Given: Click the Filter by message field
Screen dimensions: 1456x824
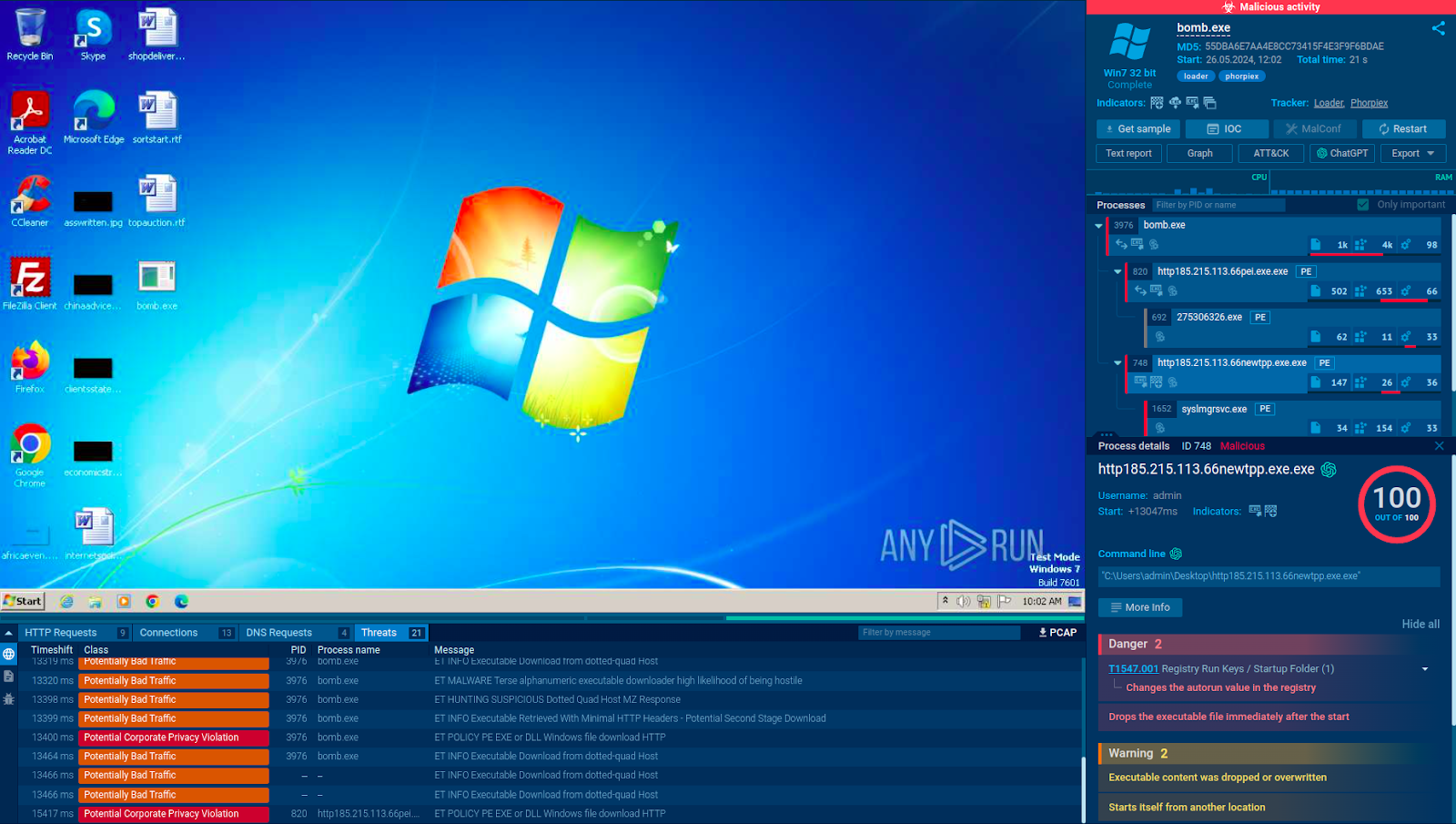Looking at the screenshot, I should (x=939, y=633).
